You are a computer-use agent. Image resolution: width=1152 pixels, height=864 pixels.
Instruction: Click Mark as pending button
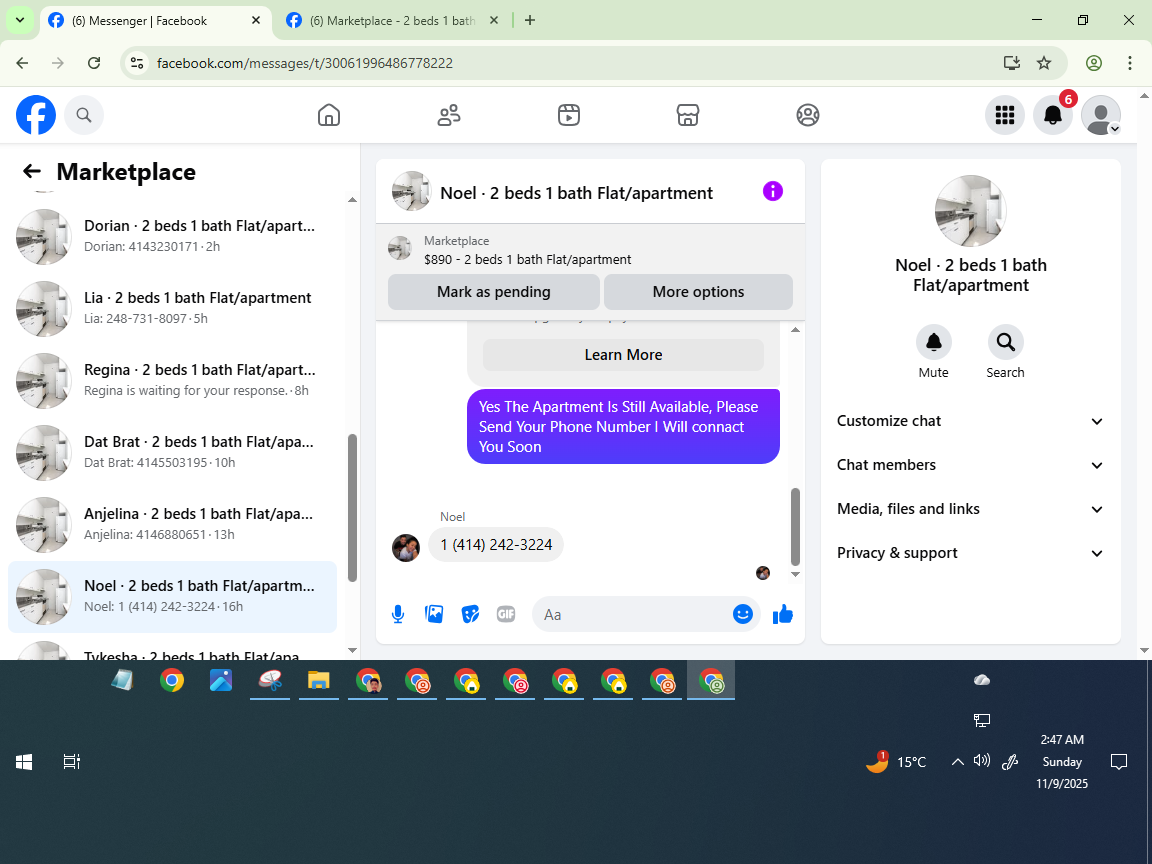tap(494, 292)
